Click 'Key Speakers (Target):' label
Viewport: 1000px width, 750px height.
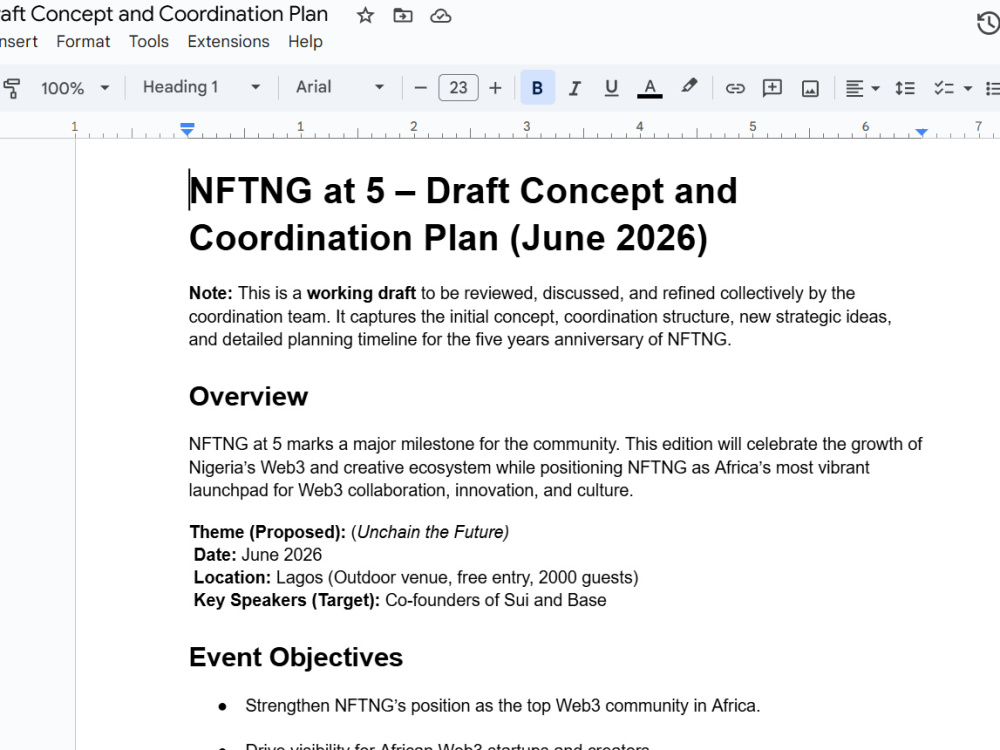(286, 601)
